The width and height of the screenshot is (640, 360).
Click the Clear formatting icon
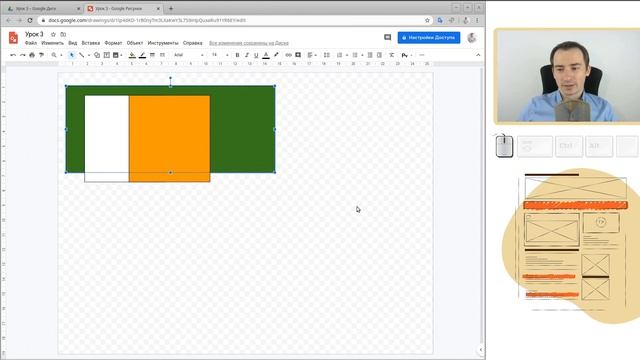(391, 55)
